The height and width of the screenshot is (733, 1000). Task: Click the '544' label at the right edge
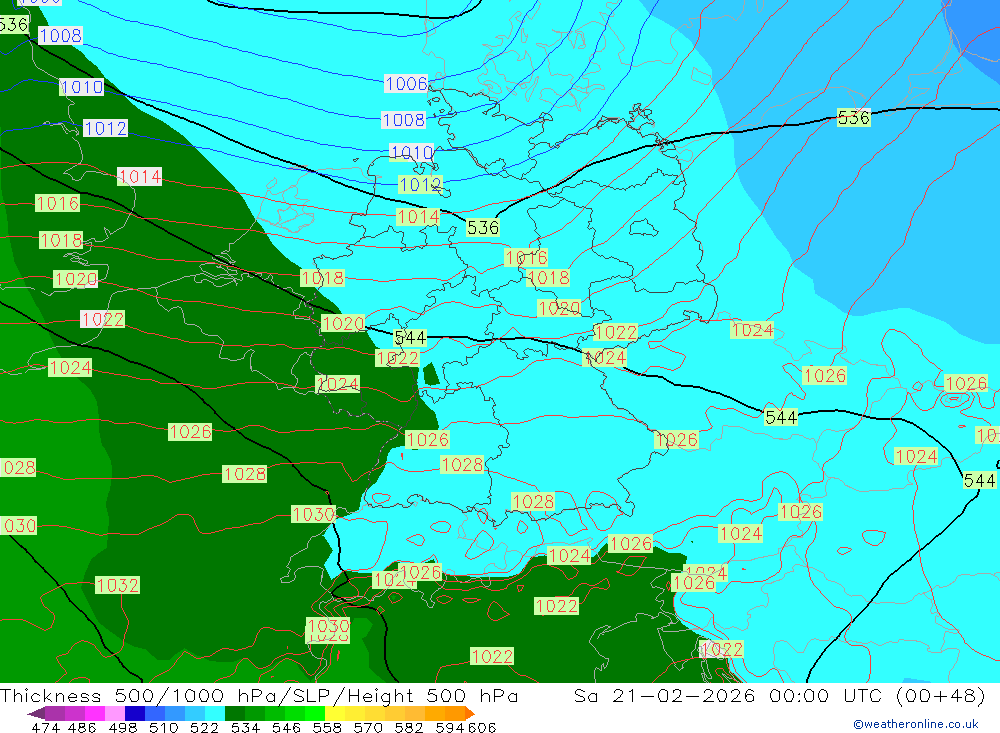[980, 480]
